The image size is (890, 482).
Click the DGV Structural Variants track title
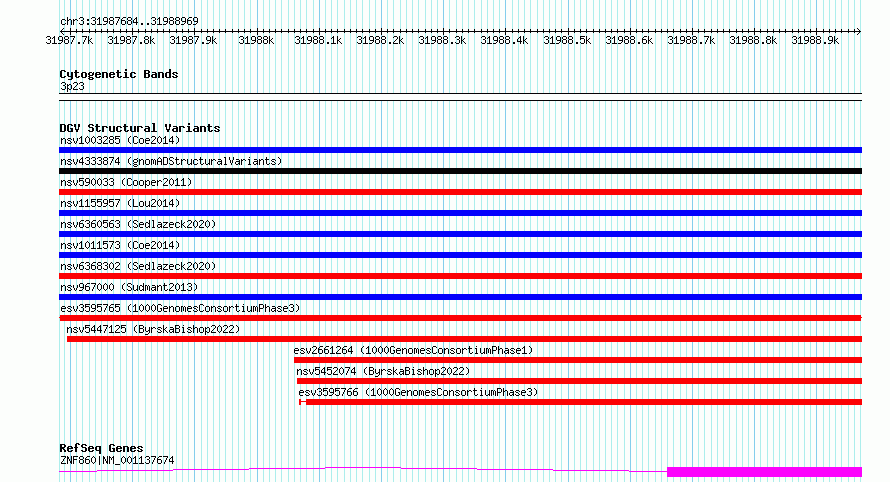pos(140,128)
